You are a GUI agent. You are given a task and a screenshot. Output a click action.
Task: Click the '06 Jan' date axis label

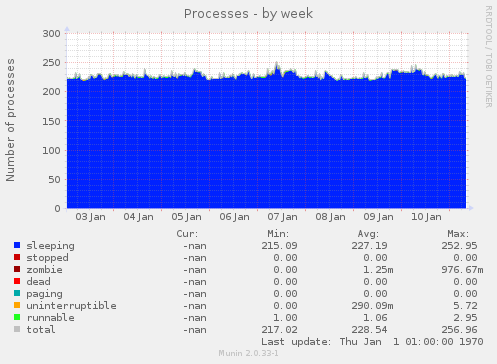click(x=234, y=217)
